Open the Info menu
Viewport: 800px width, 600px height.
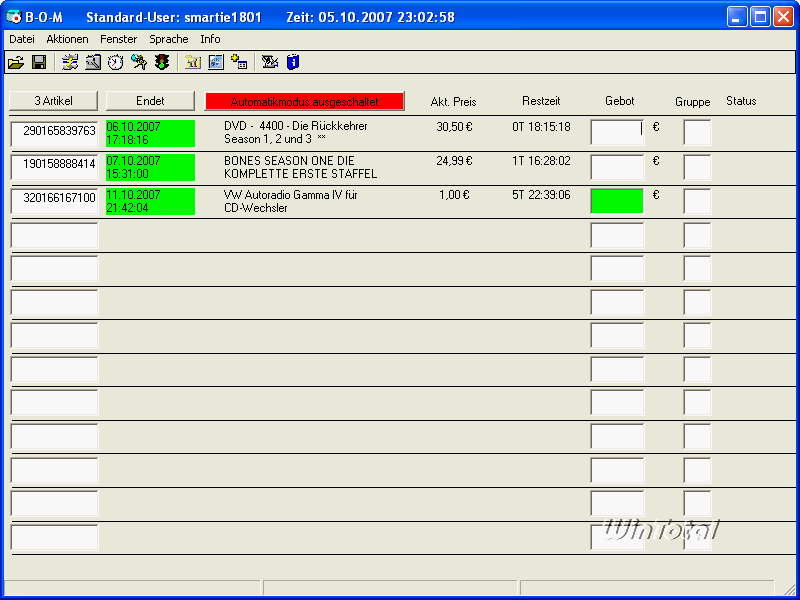(210, 39)
